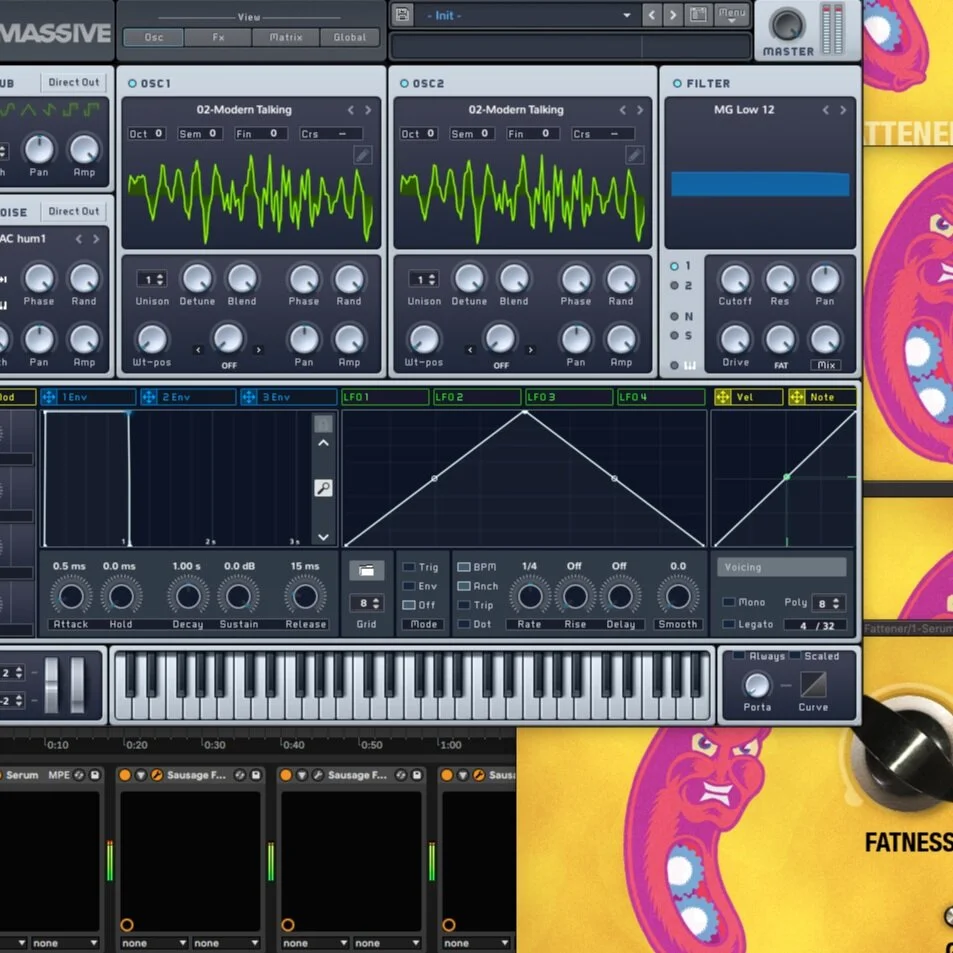The width and height of the screenshot is (953, 953).
Task: Click the envelope scroll down chevron
Action: 323,537
